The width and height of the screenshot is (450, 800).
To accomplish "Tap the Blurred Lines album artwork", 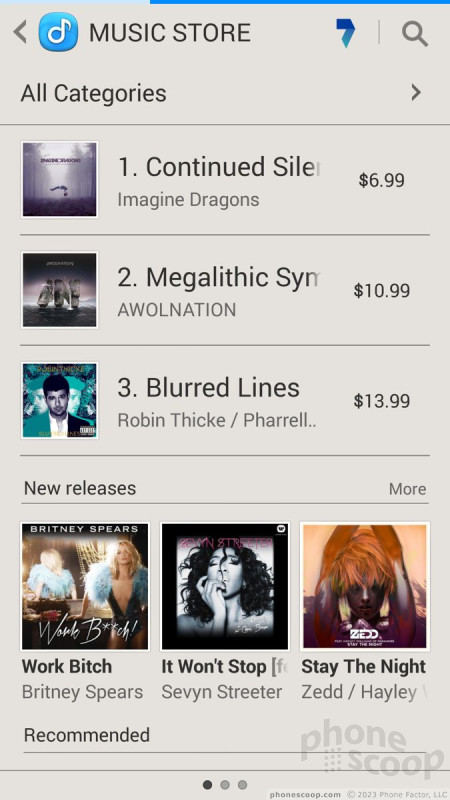I will pyautogui.click(x=60, y=400).
